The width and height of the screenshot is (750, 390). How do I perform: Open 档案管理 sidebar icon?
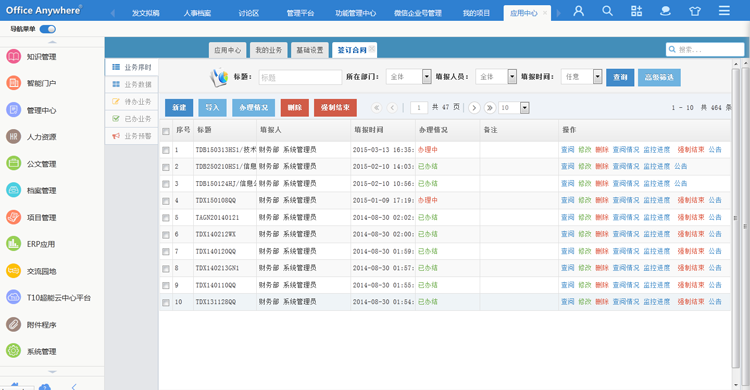pos(13,190)
